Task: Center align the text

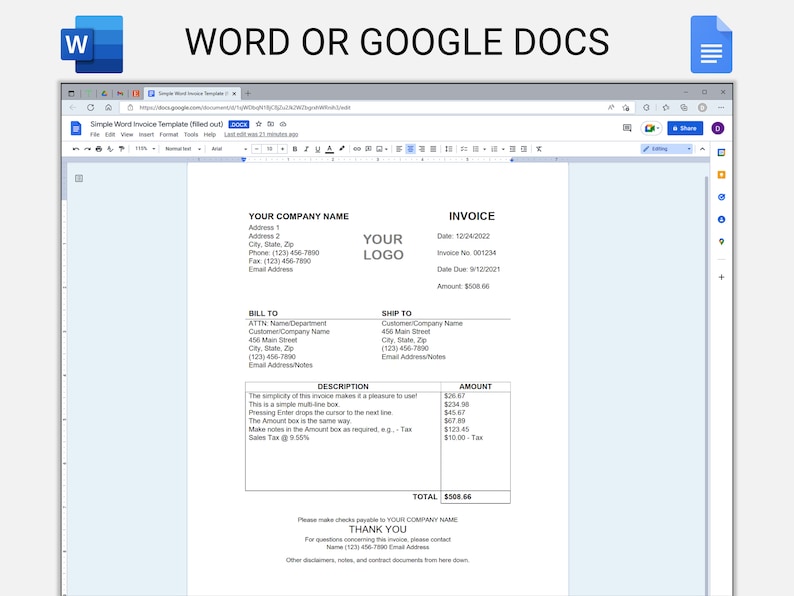Action: click(411, 149)
